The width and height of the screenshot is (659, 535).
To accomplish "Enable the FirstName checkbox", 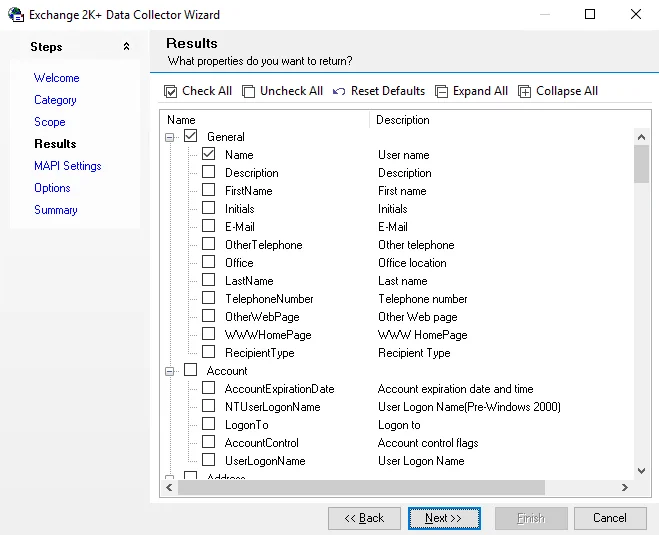I will click(x=208, y=190).
